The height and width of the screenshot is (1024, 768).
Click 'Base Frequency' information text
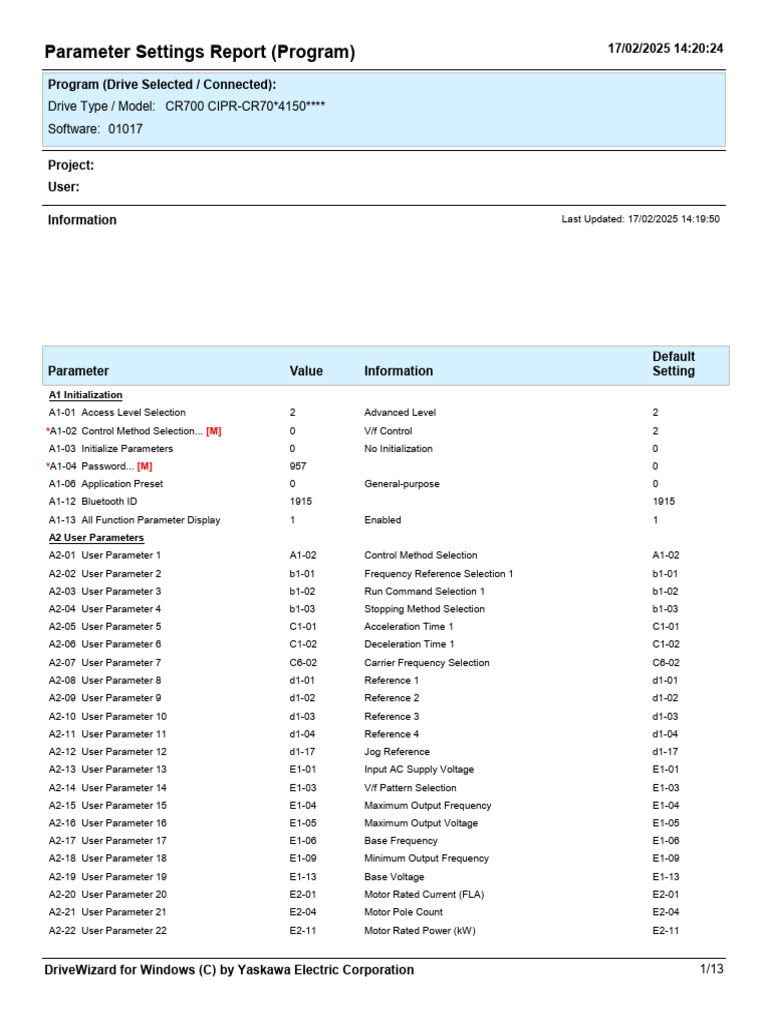pos(401,840)
